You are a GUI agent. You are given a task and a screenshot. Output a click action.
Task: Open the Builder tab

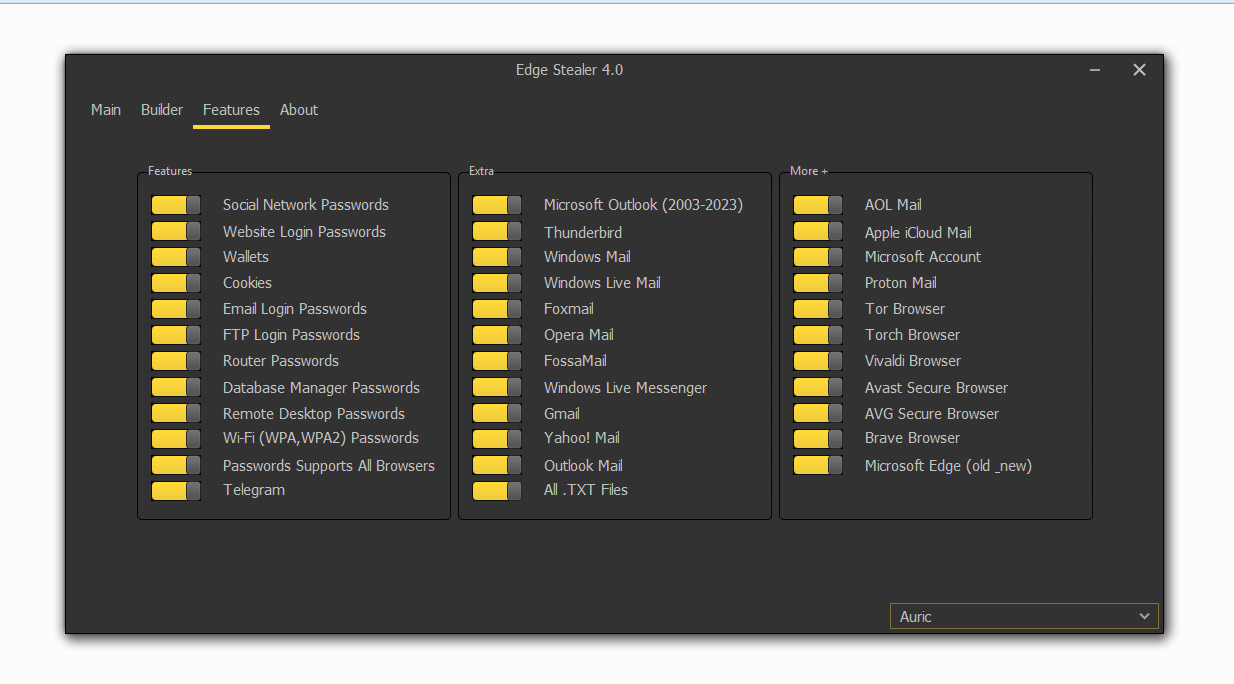[161, 110]
